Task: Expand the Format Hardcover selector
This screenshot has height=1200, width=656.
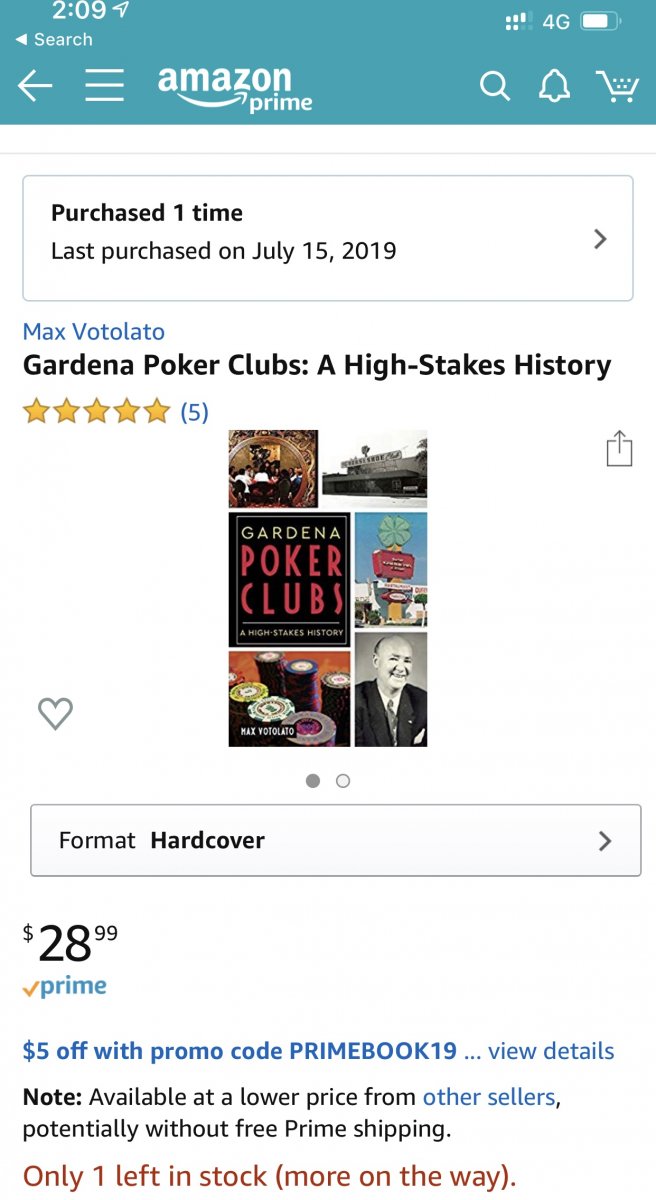Action: point(335,840)
